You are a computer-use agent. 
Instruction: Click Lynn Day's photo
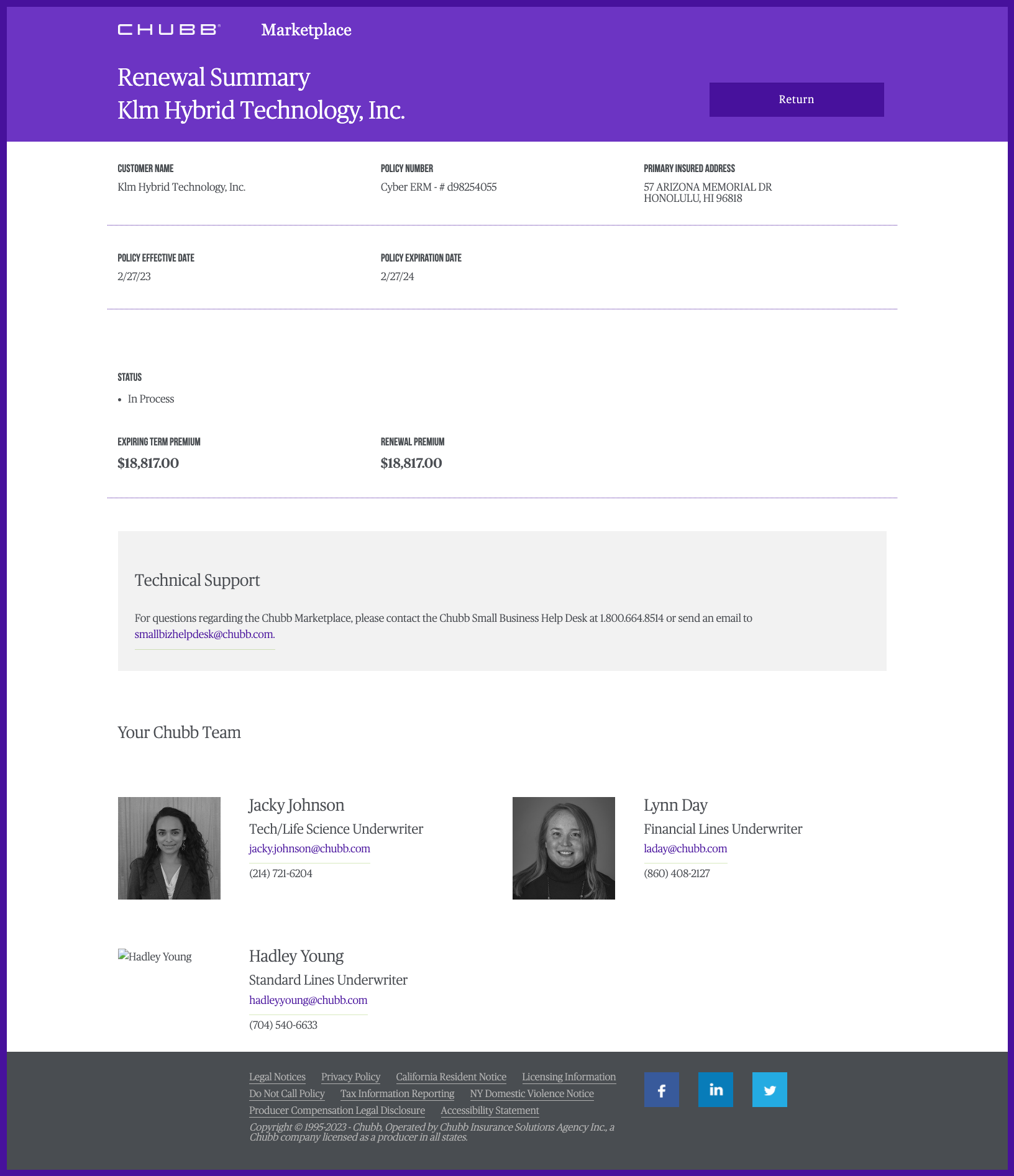564,848
